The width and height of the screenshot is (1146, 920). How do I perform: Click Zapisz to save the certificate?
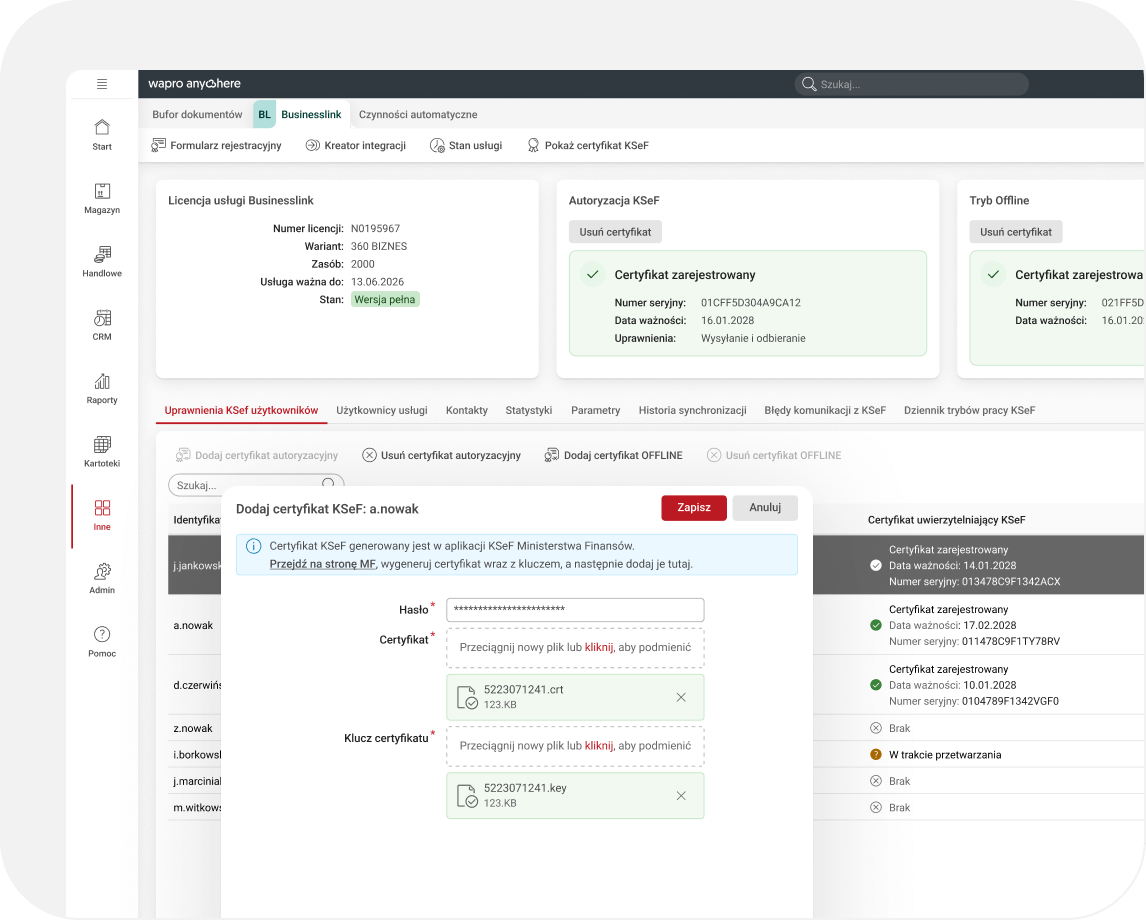click(x=693, y=508)
